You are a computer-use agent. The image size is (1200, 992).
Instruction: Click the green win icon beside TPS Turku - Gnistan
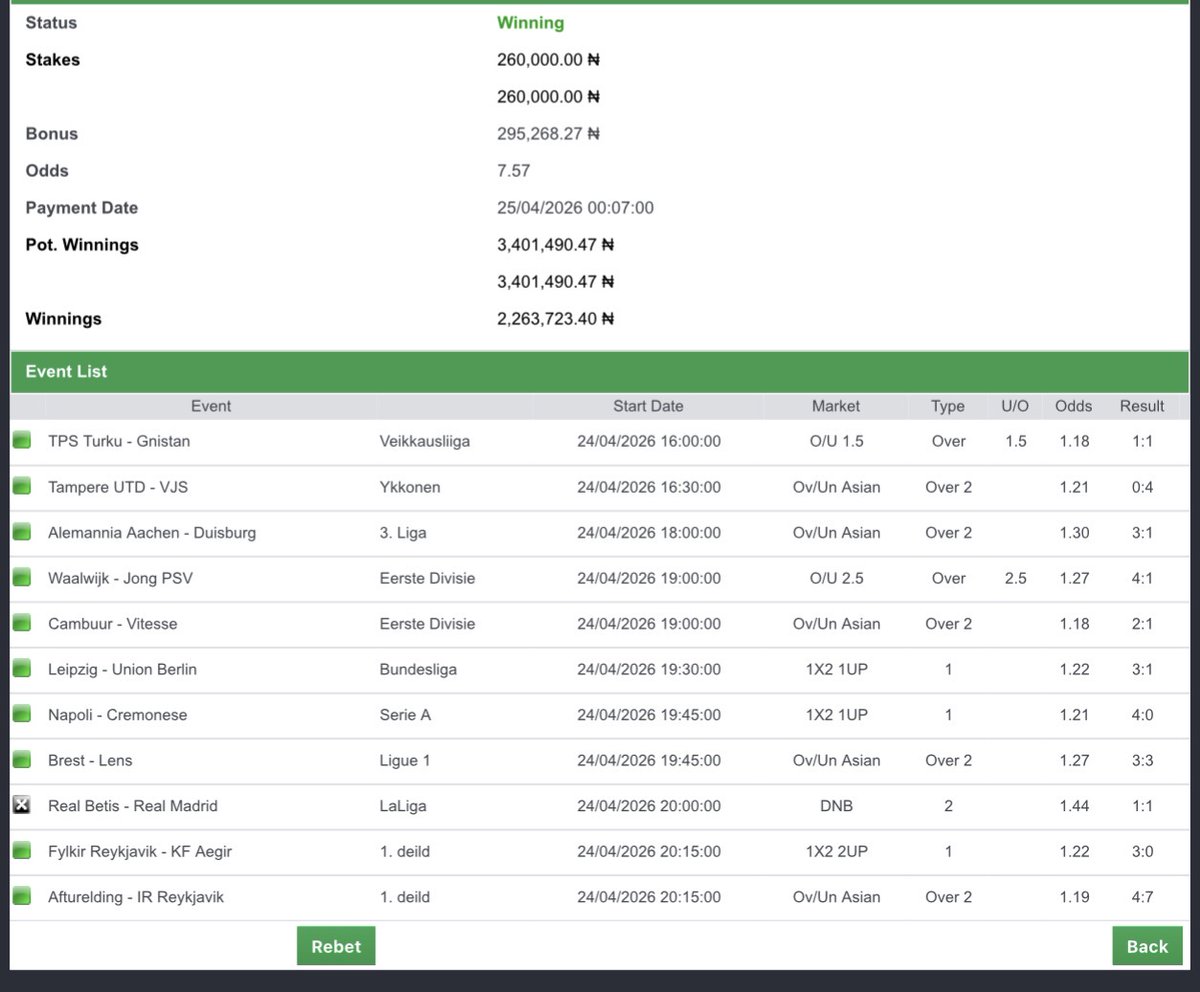coord(21,440)
